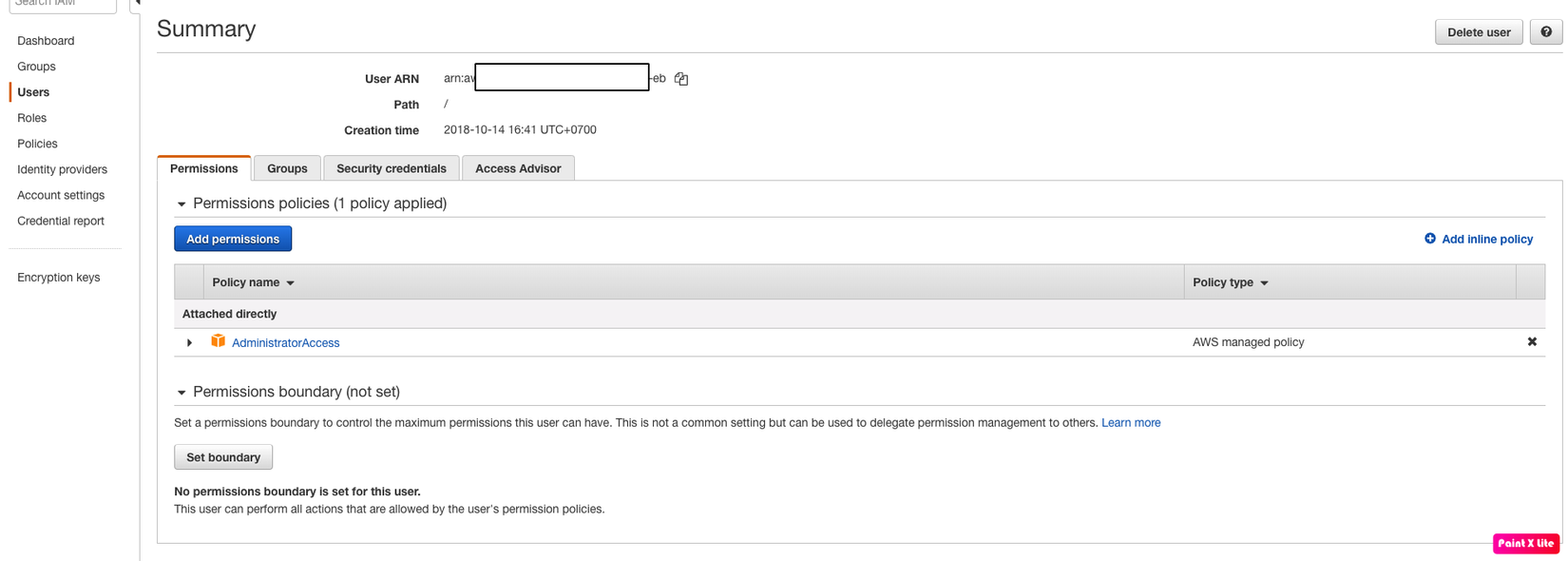The height and width of the screenshot is (561, 1568).
Task: Open the help question mark icon
Action: tap(1546, 32)
